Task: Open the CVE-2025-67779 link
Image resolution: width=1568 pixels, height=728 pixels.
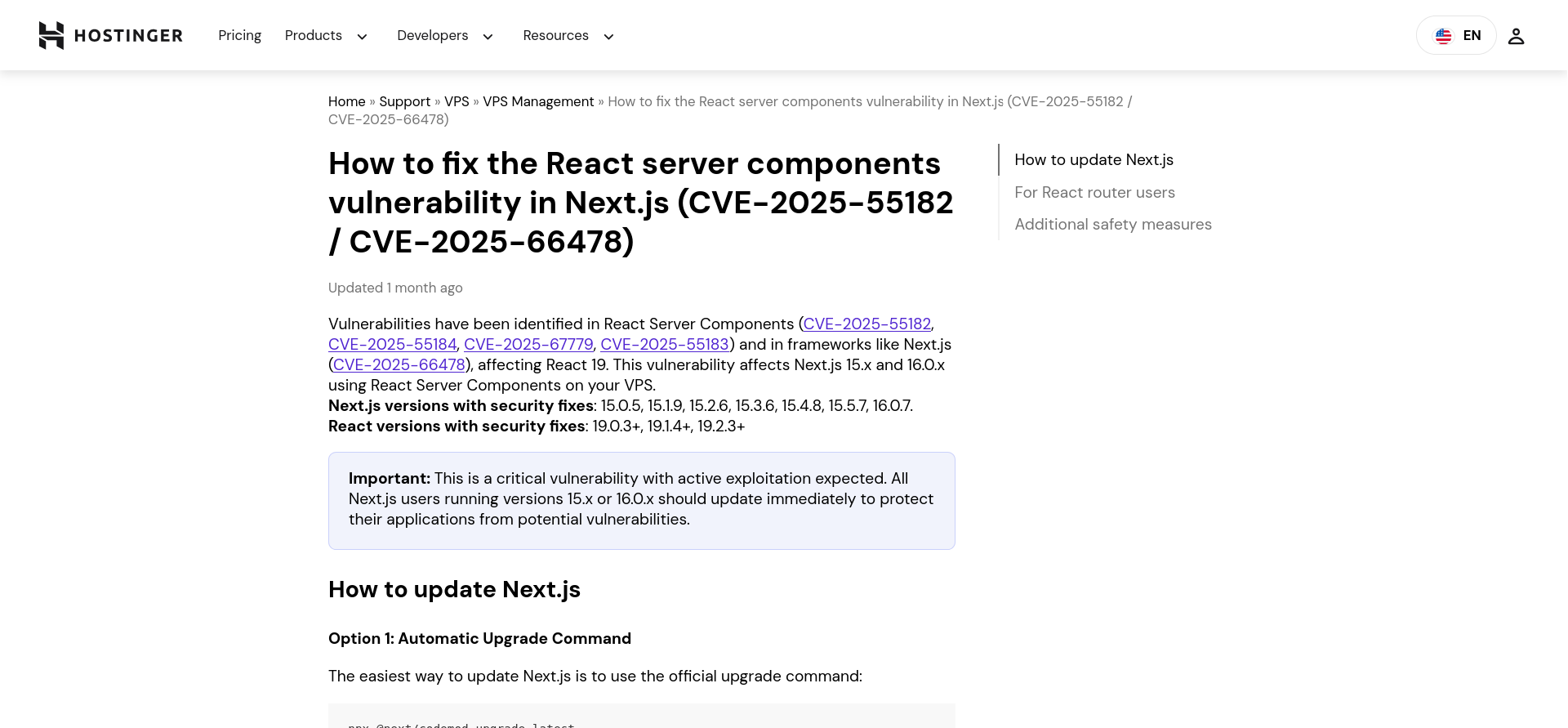Action: 528,344
